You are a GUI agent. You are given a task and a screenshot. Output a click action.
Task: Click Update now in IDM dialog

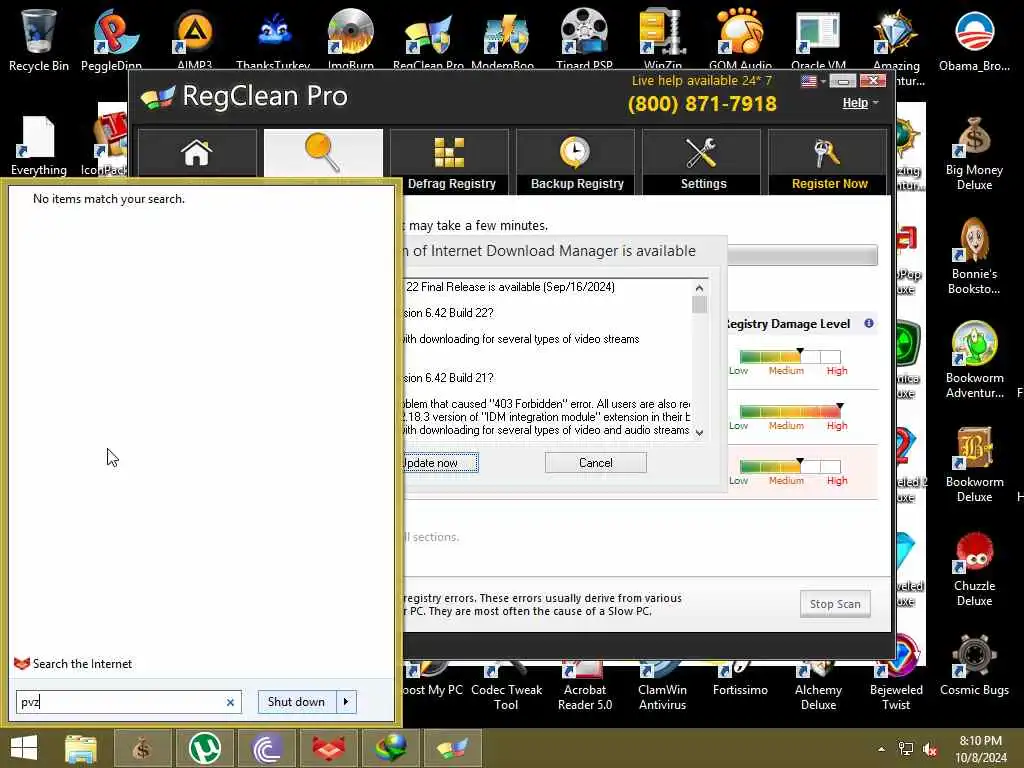[440, 463]
